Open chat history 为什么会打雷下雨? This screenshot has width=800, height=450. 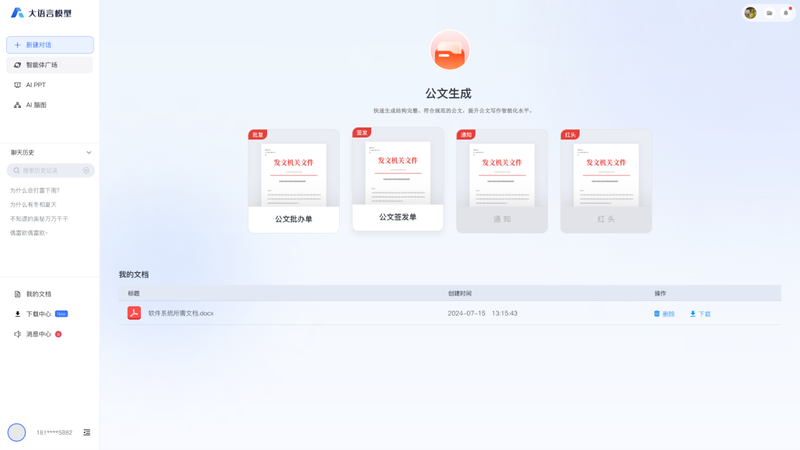point(35,190)
